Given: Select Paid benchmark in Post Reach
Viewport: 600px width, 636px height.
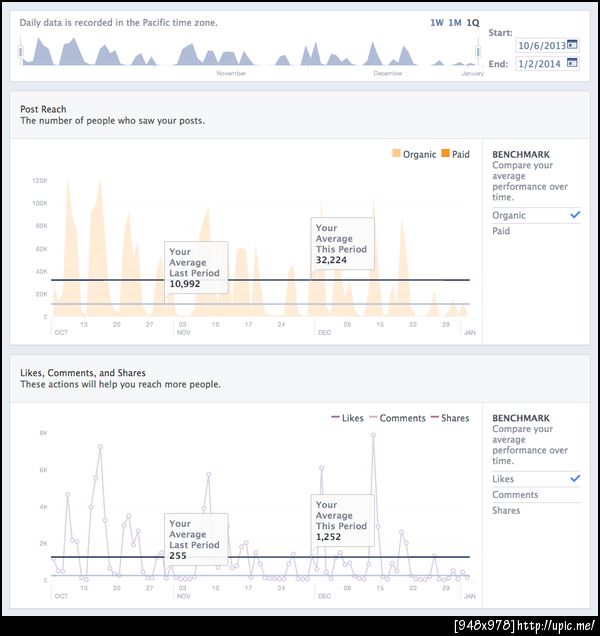Looking at the screenshot, I should (x=536, y=231).
